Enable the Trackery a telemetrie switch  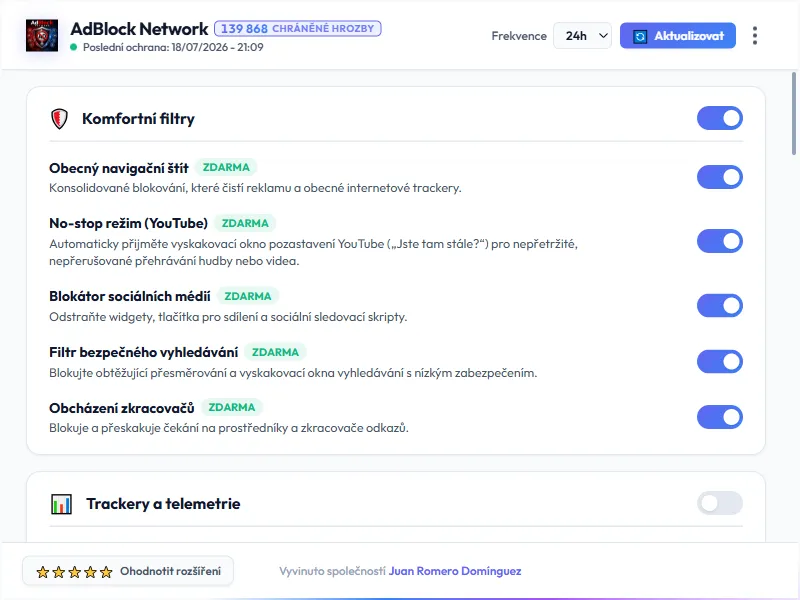coord(720,503)
